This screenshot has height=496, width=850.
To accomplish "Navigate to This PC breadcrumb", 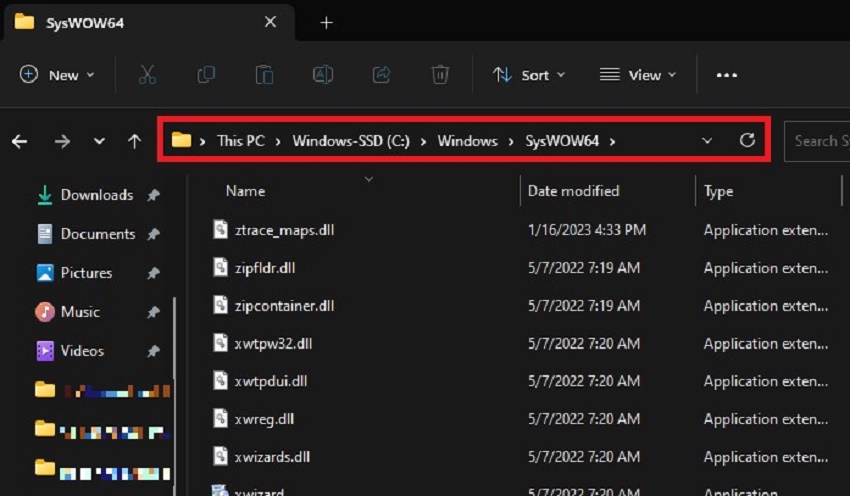I will pyautogui.click(x=241, y=141).
